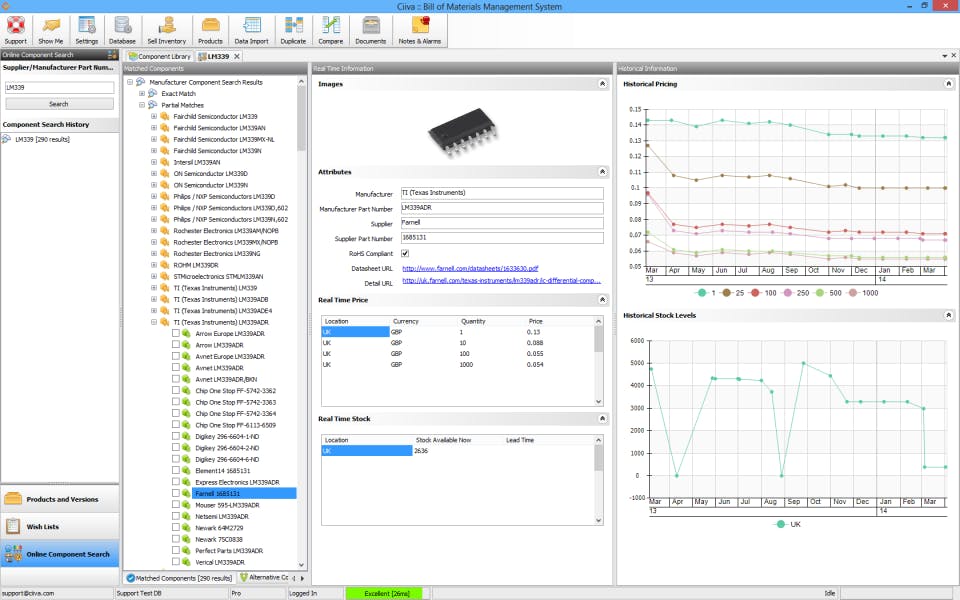
Task: Open Notes & Alarms from toolbar
Action: 420,29
